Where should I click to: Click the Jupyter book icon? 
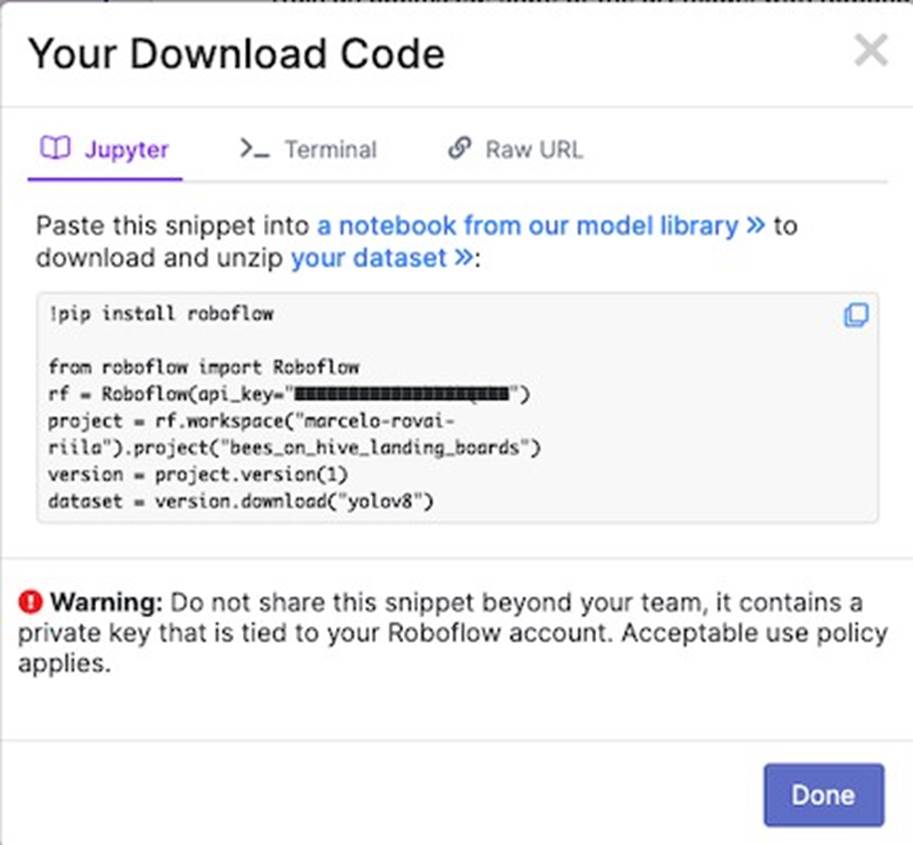55,149
